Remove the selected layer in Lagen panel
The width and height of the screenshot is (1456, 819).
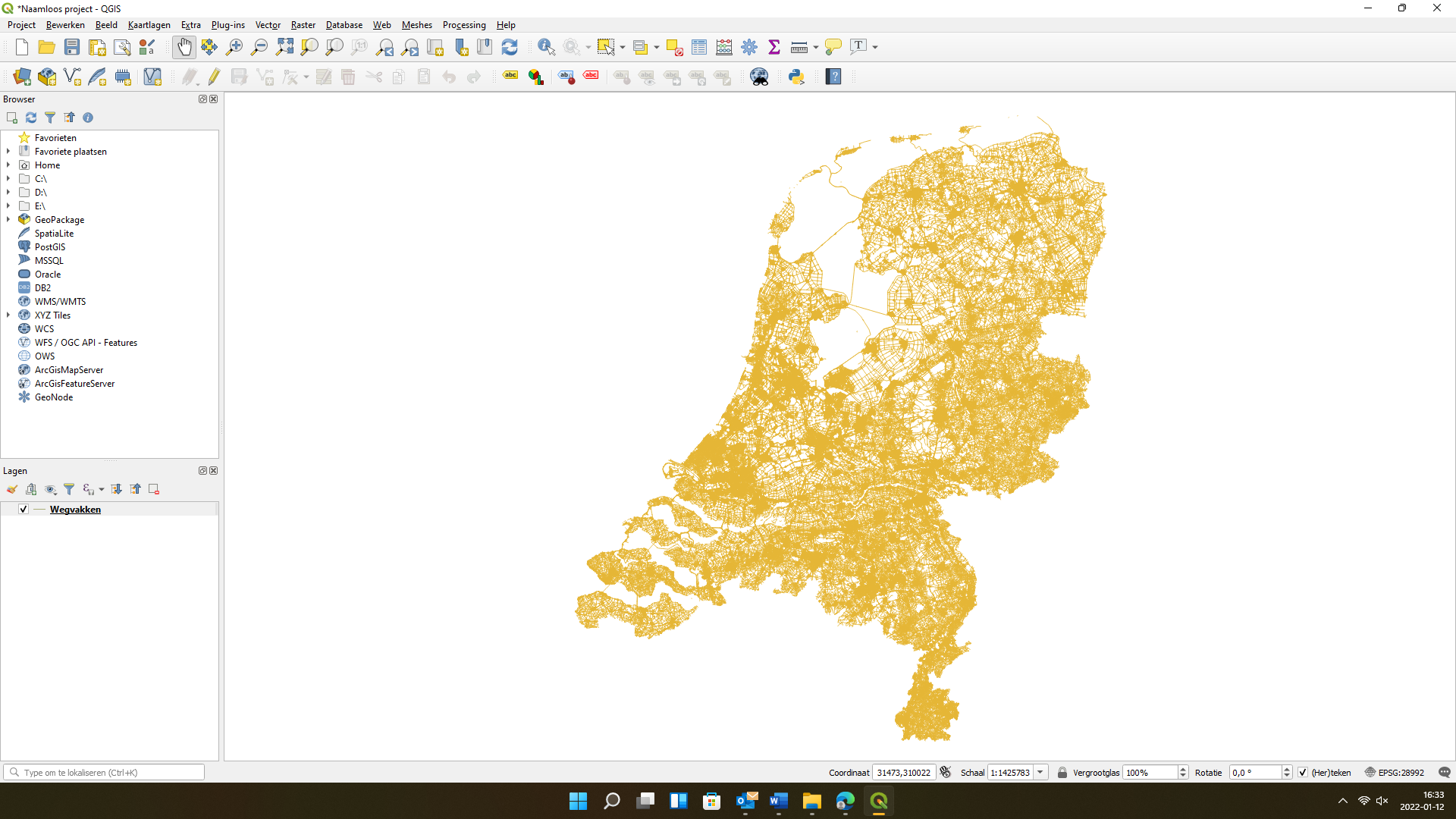point(154,489)
